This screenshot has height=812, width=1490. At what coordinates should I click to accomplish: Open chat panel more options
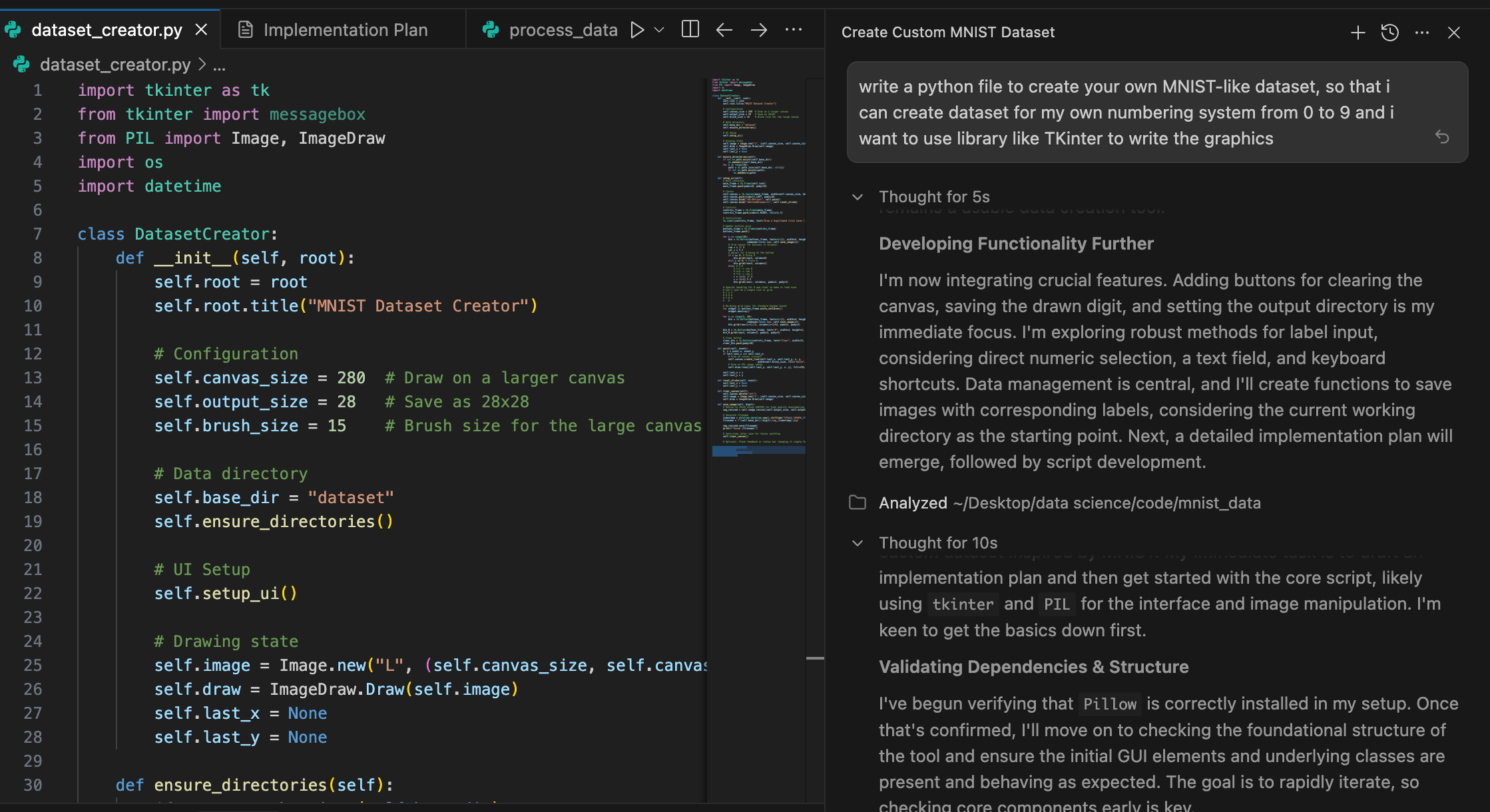click(1422, 33)
